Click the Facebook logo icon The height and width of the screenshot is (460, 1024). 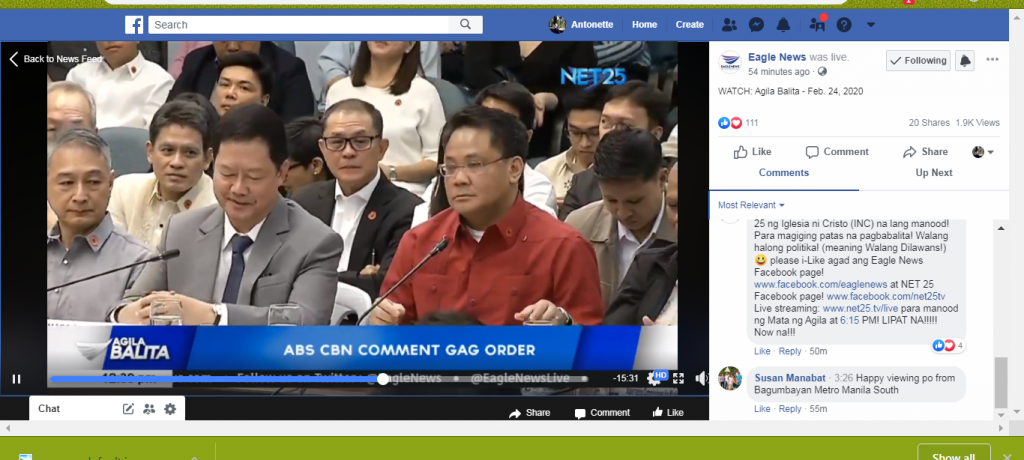click(x=134, y=25)
